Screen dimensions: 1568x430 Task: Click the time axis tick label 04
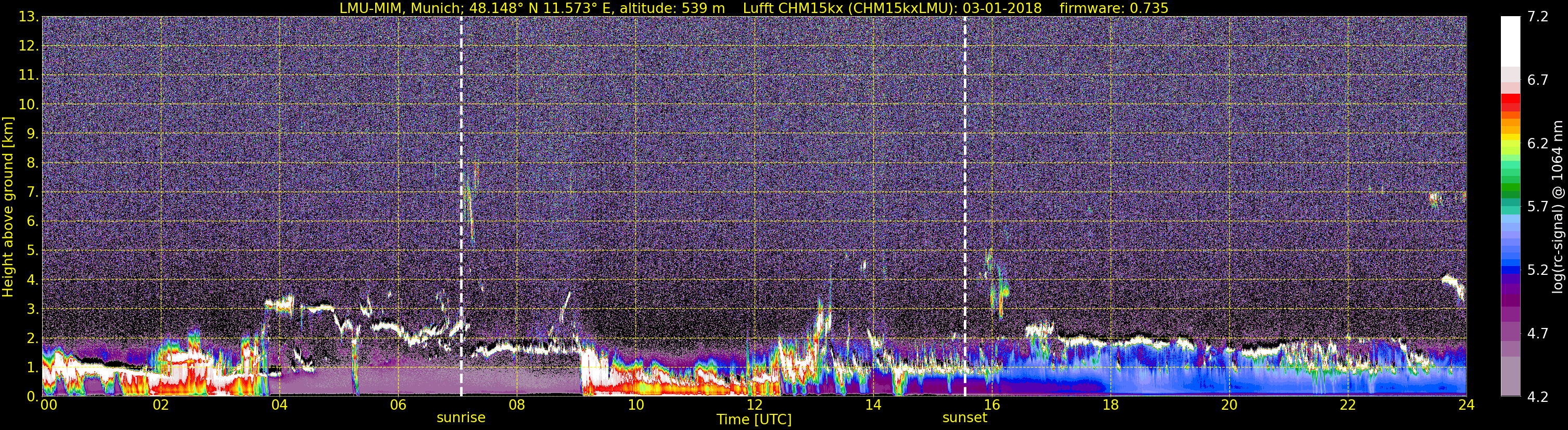point(279,405)
